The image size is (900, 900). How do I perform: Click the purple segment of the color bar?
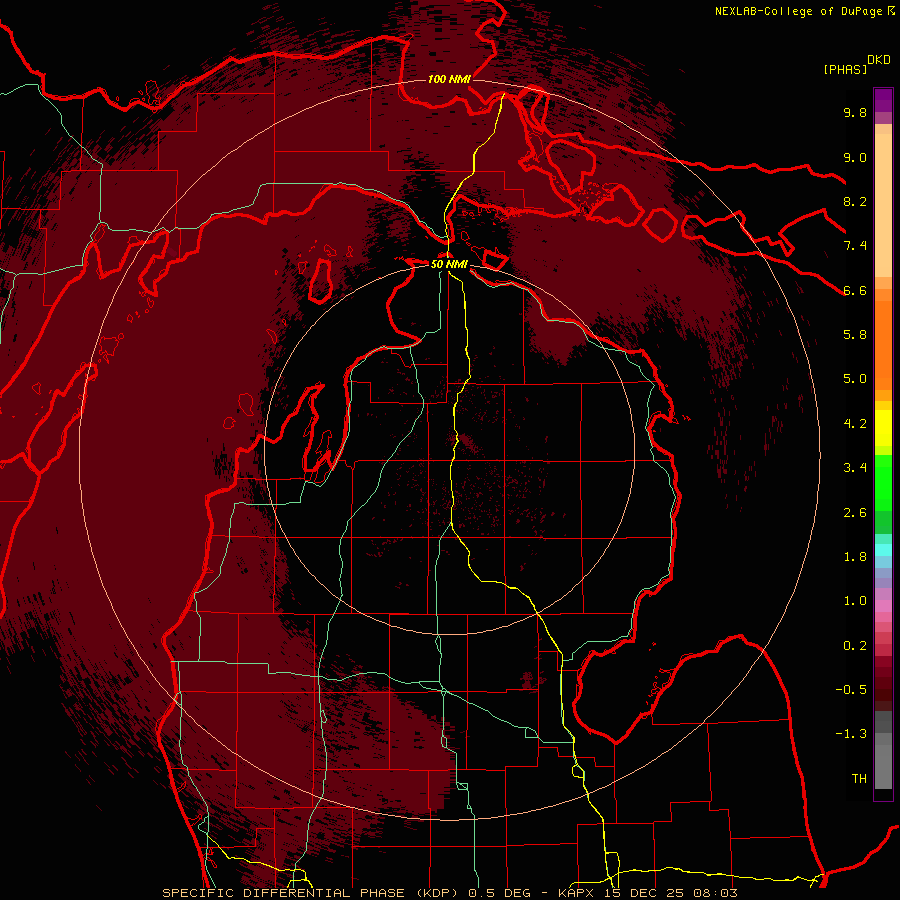coord(883,100)
